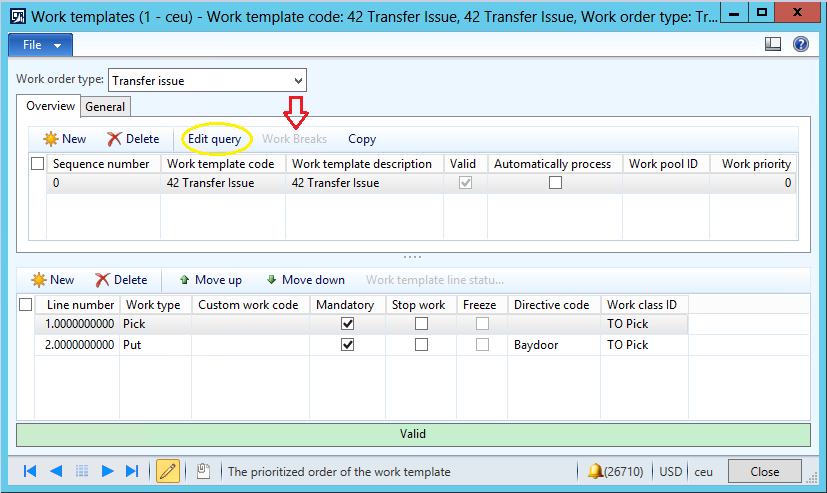Image resolution: width=827 pixels, height=493 pixels.
Task: Click the document attachment icon in status bar
Action: [203, 471]
